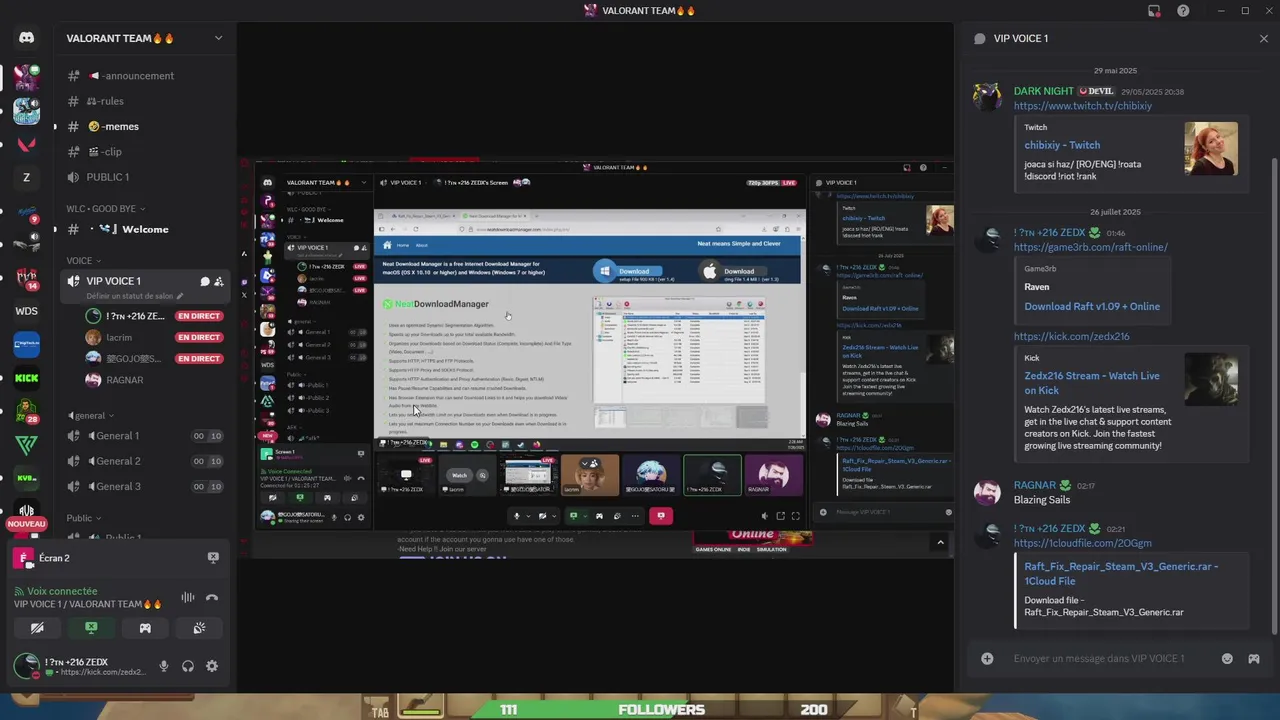The image size is (1280, 720).
Task: Collapse the VOICE category
Action: click(83, 260)
